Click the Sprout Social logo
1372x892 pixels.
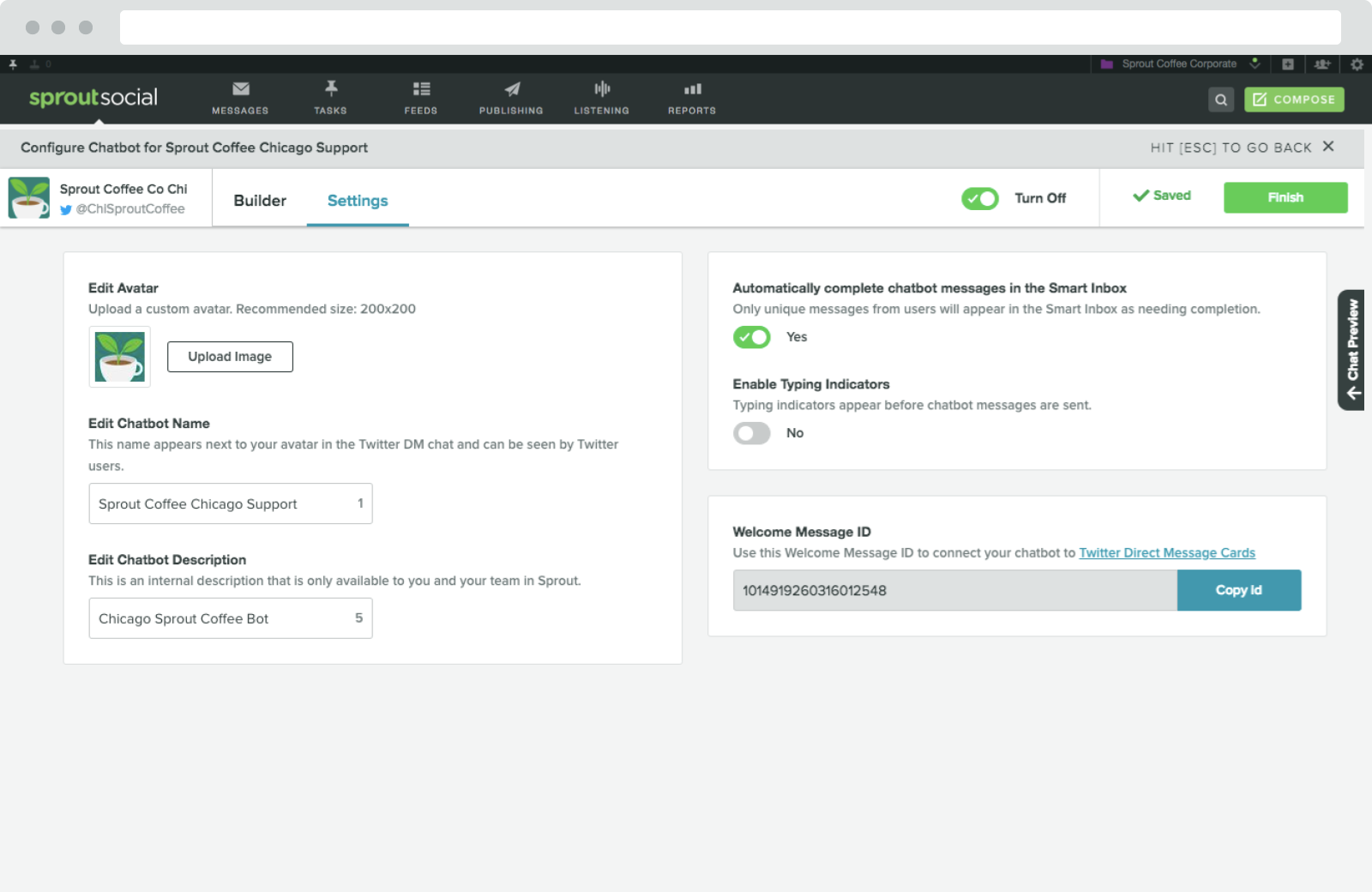pos(93,98)
